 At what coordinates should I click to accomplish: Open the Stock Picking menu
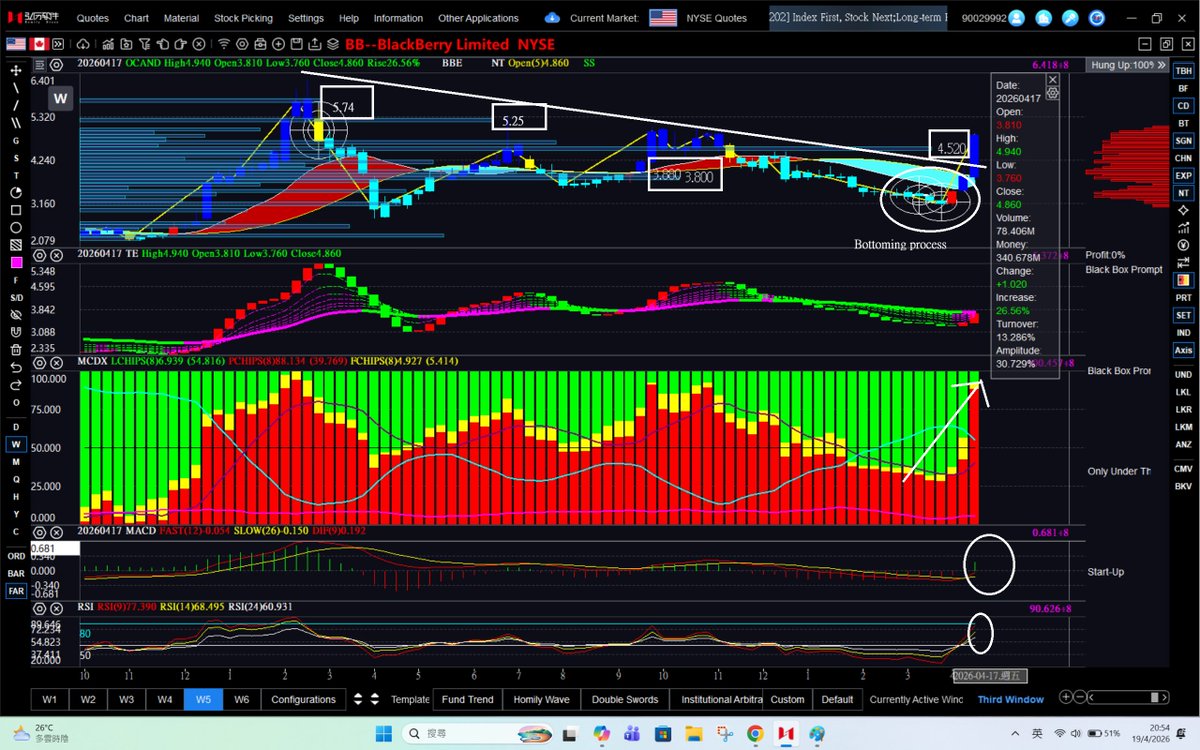pyautogui.click(x=242, y=18)
